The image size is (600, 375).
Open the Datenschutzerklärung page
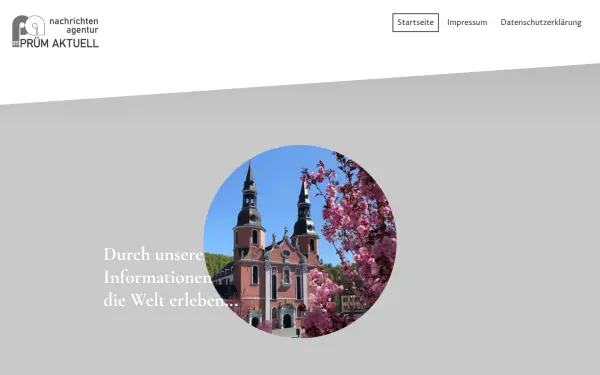[541, 23]
